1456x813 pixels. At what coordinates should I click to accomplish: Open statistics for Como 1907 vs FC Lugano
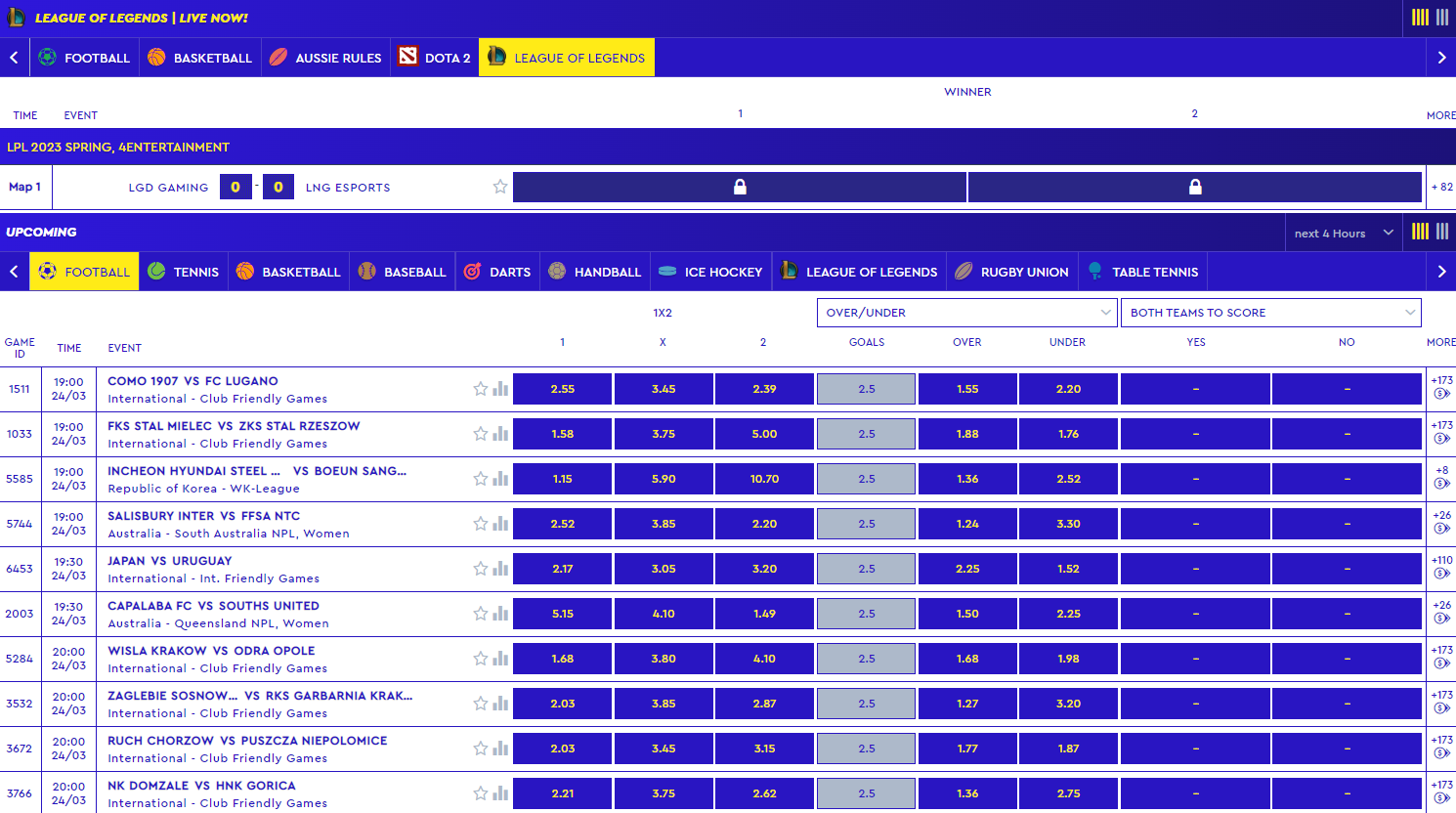coord(500,389)
